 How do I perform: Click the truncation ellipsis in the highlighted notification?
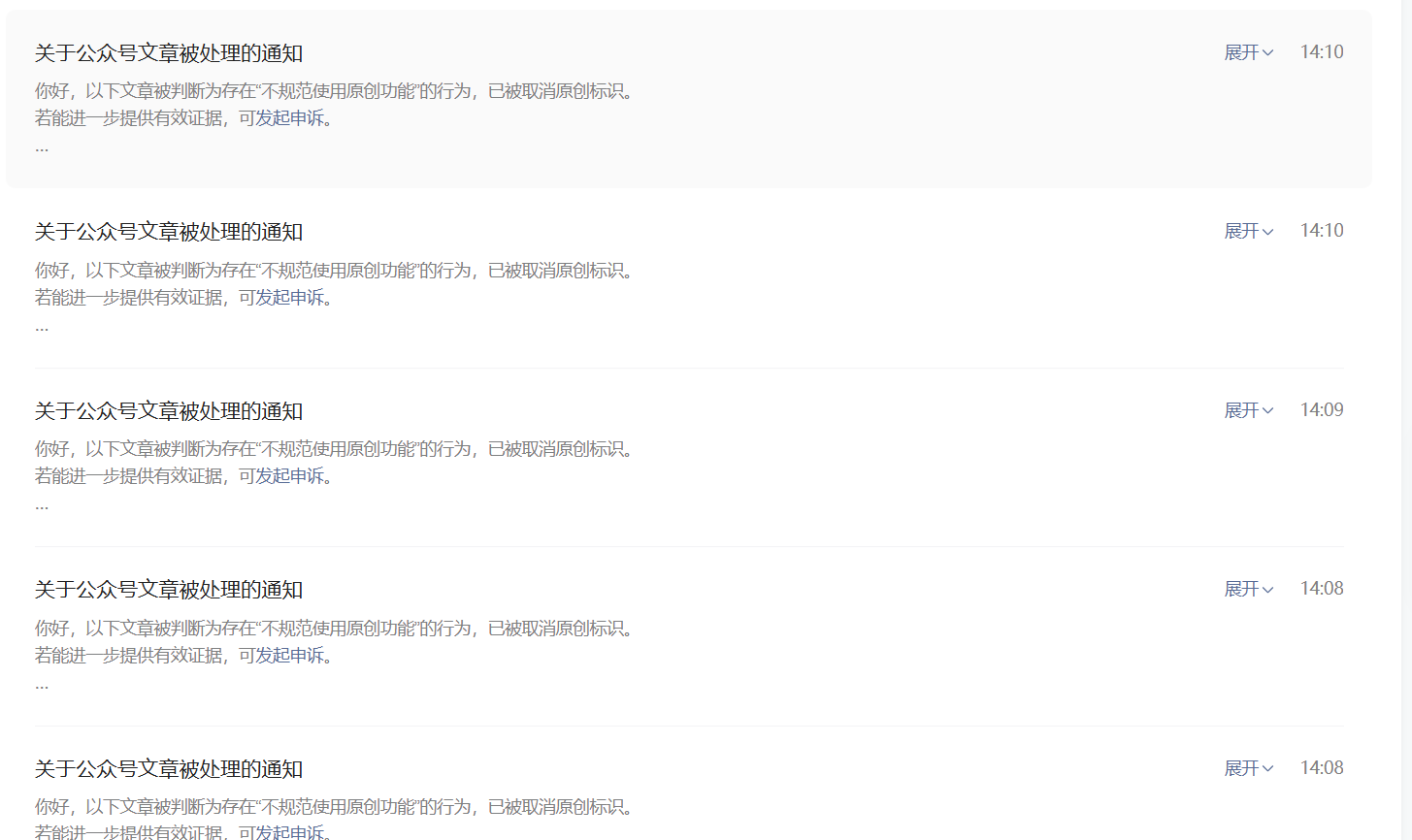(42, 148)
